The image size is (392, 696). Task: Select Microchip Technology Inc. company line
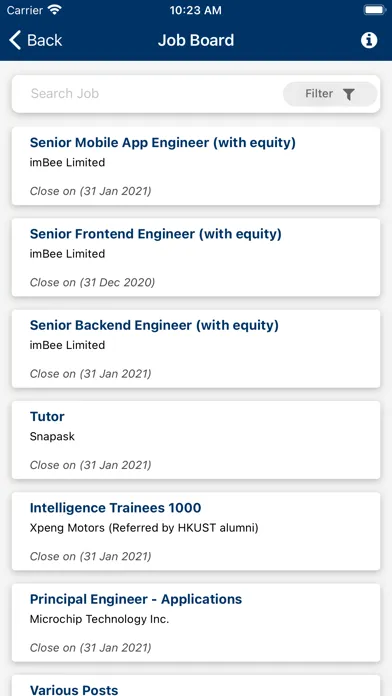99,619
